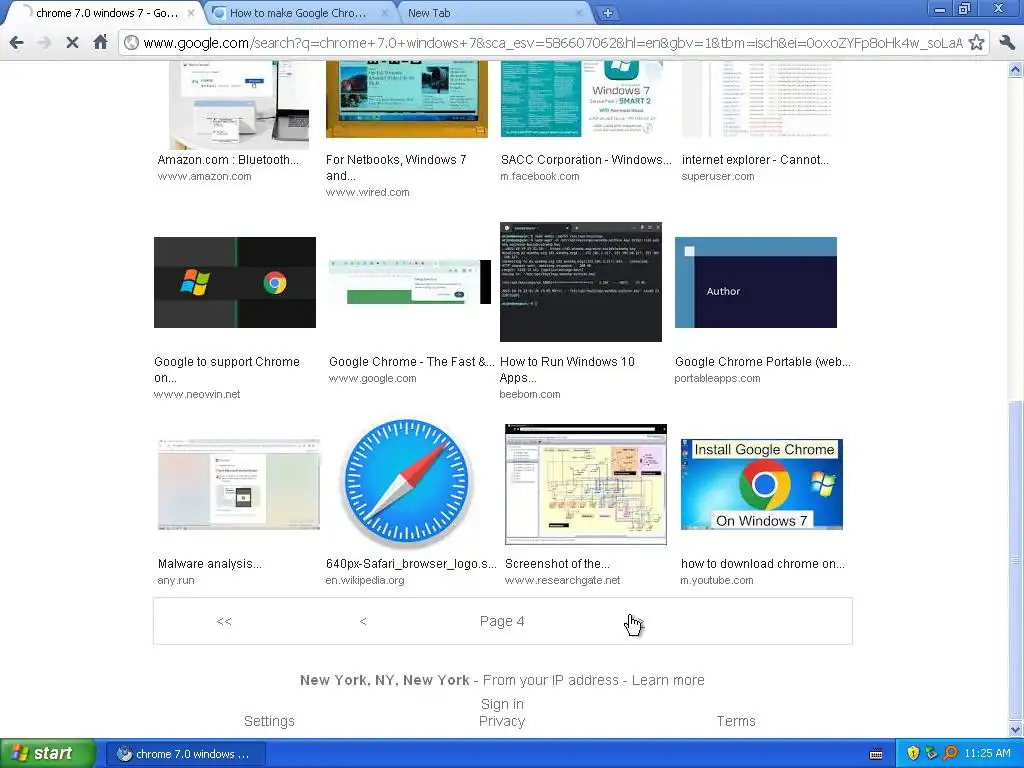This screenshot has height=768, width=1024.
Task: Click the 'Page 4' pagination text
Action: 502,621
